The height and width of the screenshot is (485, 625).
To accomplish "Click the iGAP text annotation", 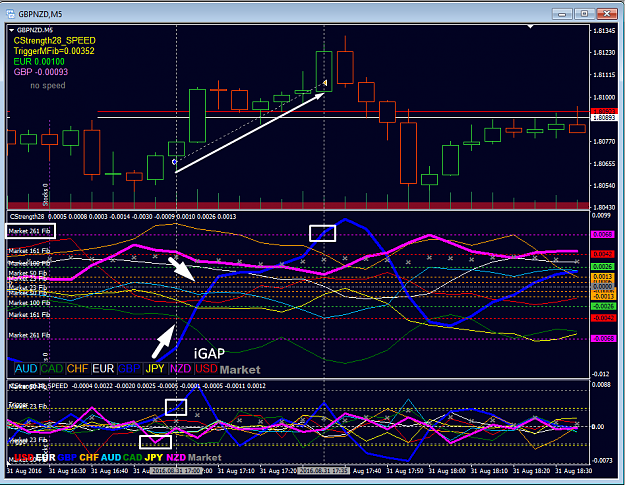I will coord(209,353).
